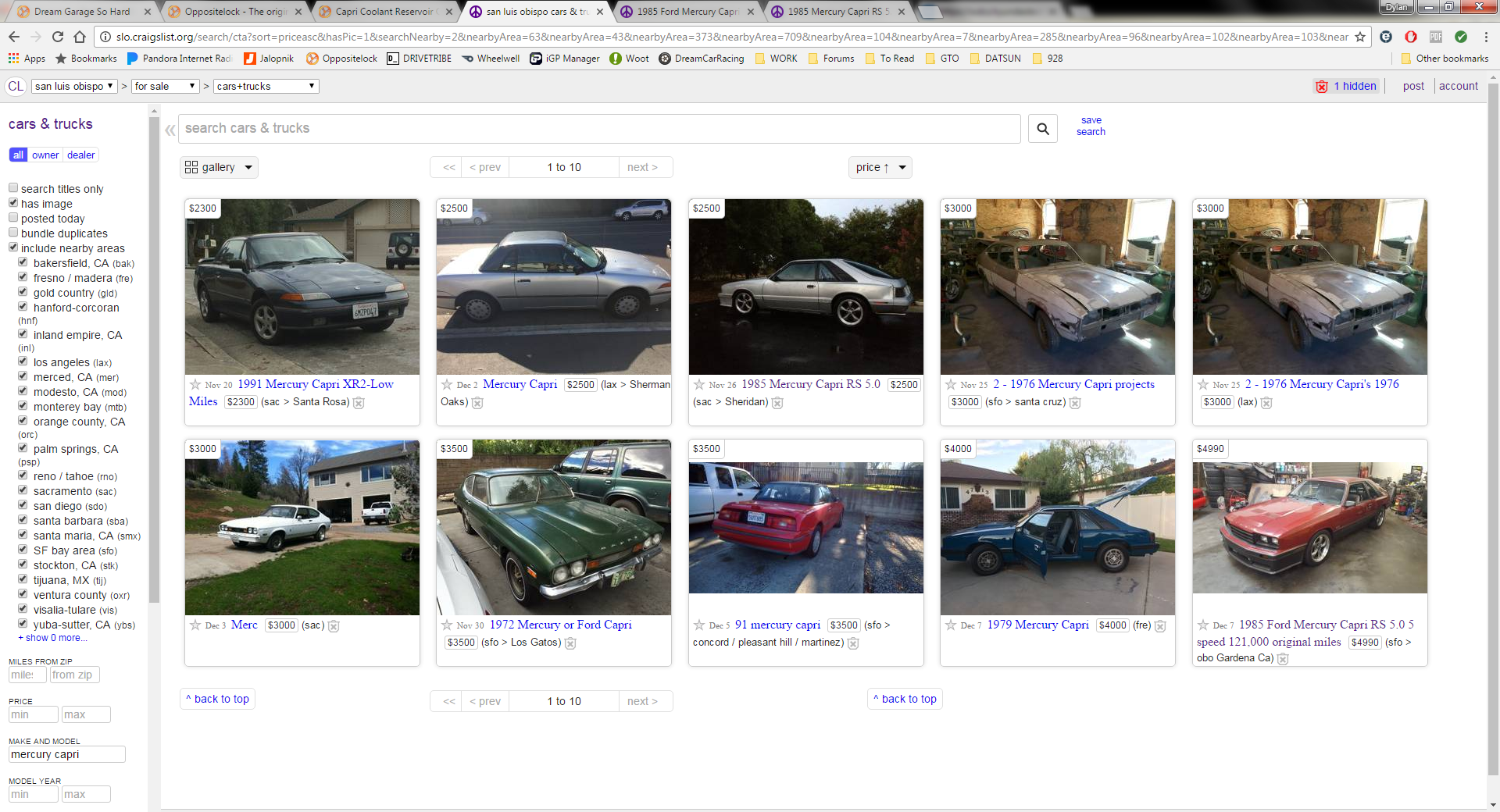Reload the page with the refresh icon

click(x=58, y=37)
